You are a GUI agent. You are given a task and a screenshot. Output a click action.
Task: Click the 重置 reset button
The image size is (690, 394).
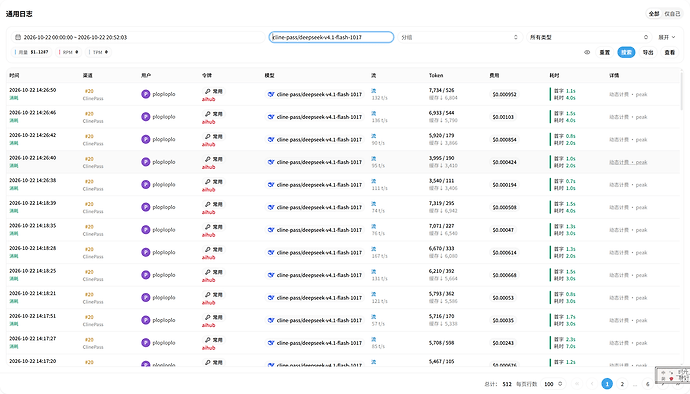605,52
